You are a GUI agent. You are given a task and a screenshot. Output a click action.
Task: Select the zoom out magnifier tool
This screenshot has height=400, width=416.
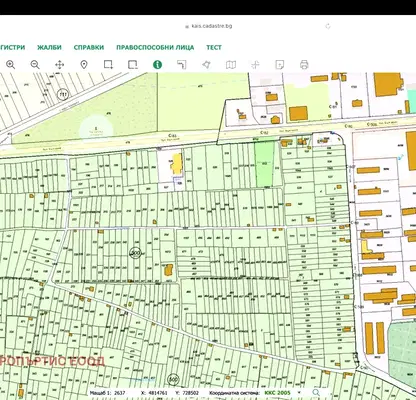[x=35, y=64]
